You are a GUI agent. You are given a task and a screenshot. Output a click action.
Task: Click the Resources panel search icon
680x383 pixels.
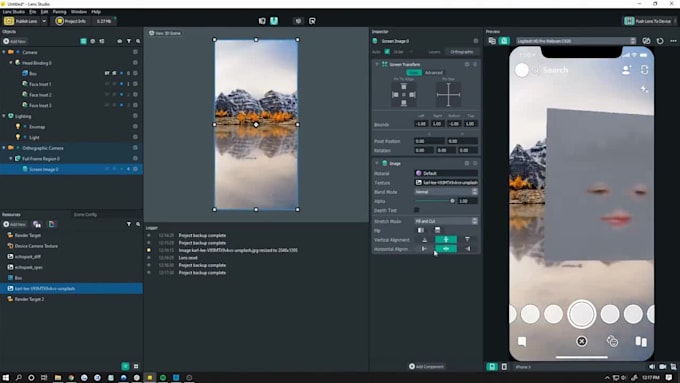[138, 224]
